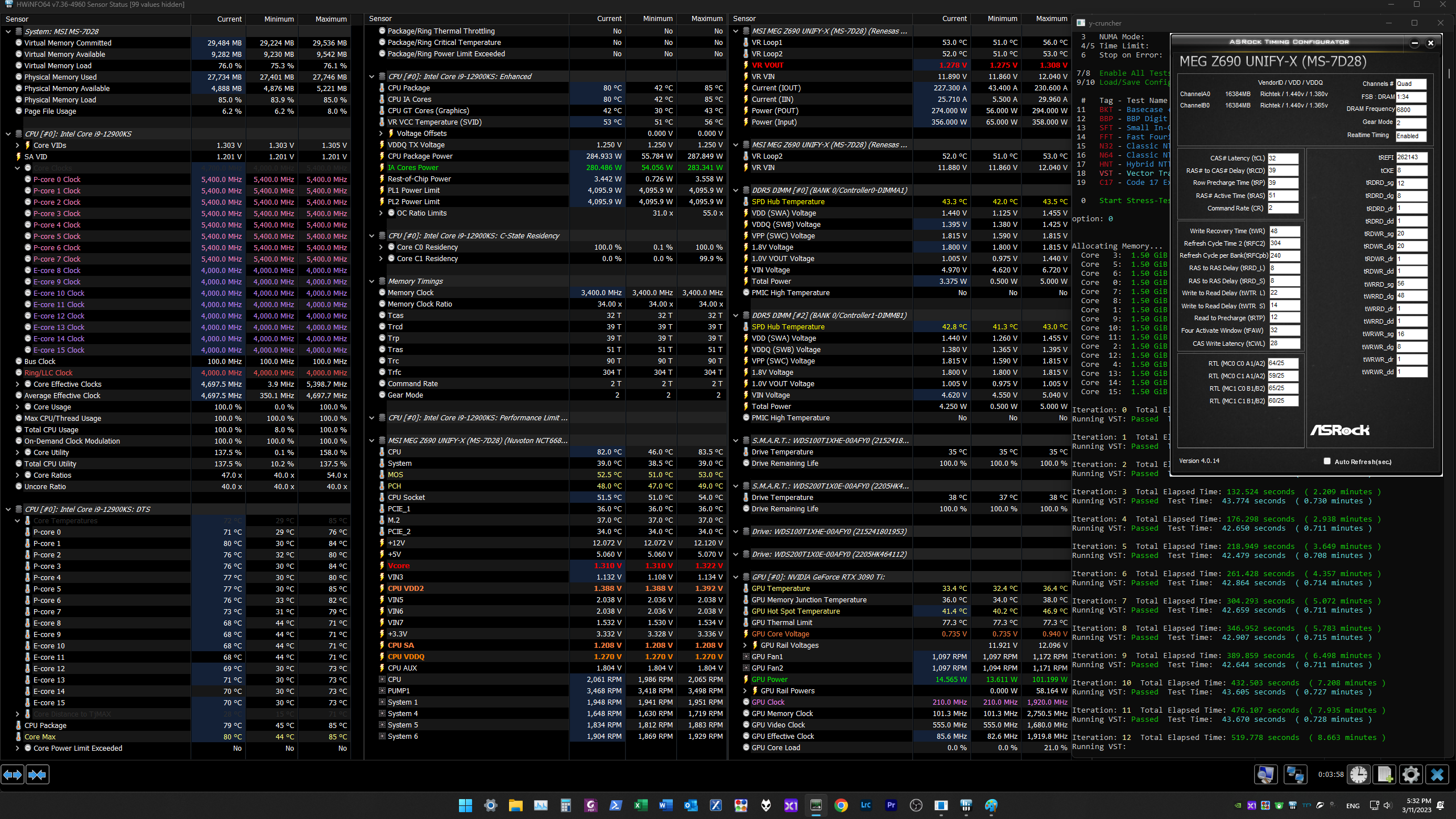
Task: Open Premiere Pro from taskbar
Action: click(891, 805)
